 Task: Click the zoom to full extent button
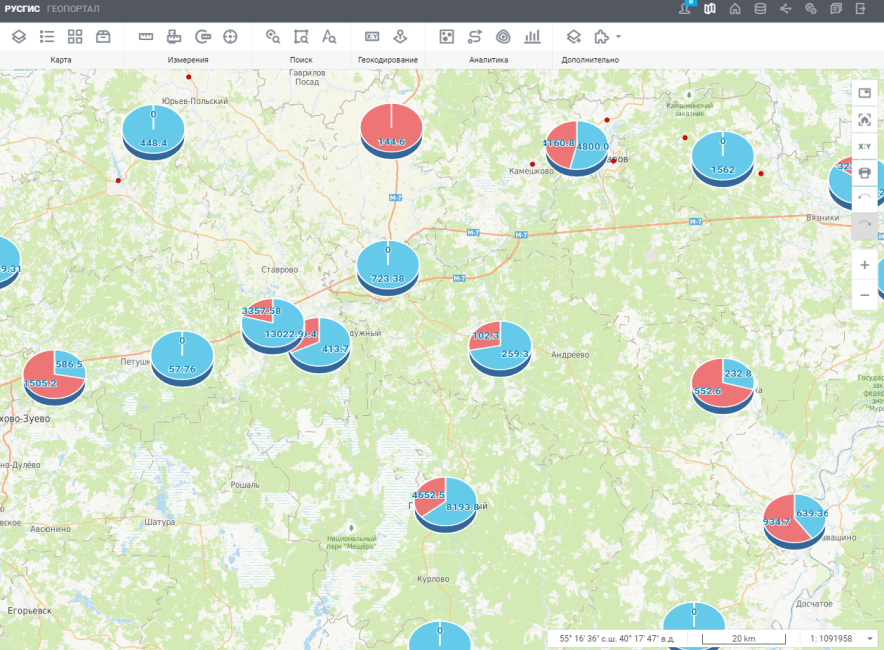point(864,120)
